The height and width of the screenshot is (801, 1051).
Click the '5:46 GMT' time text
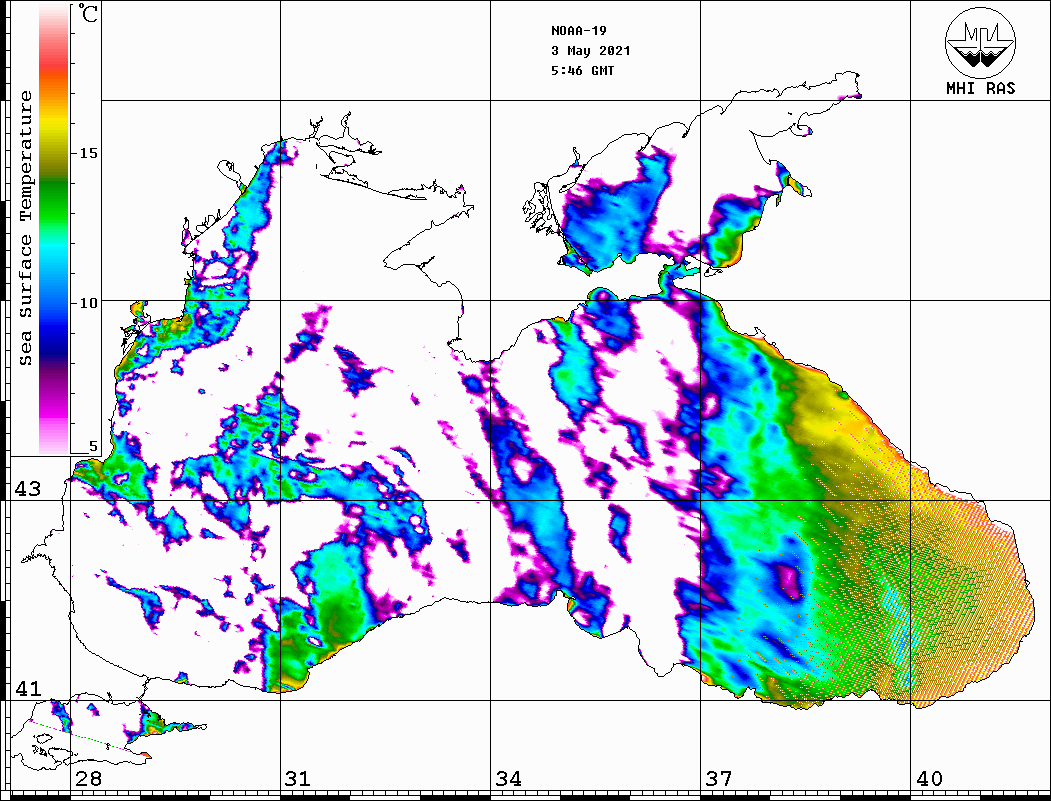point(582,70)
